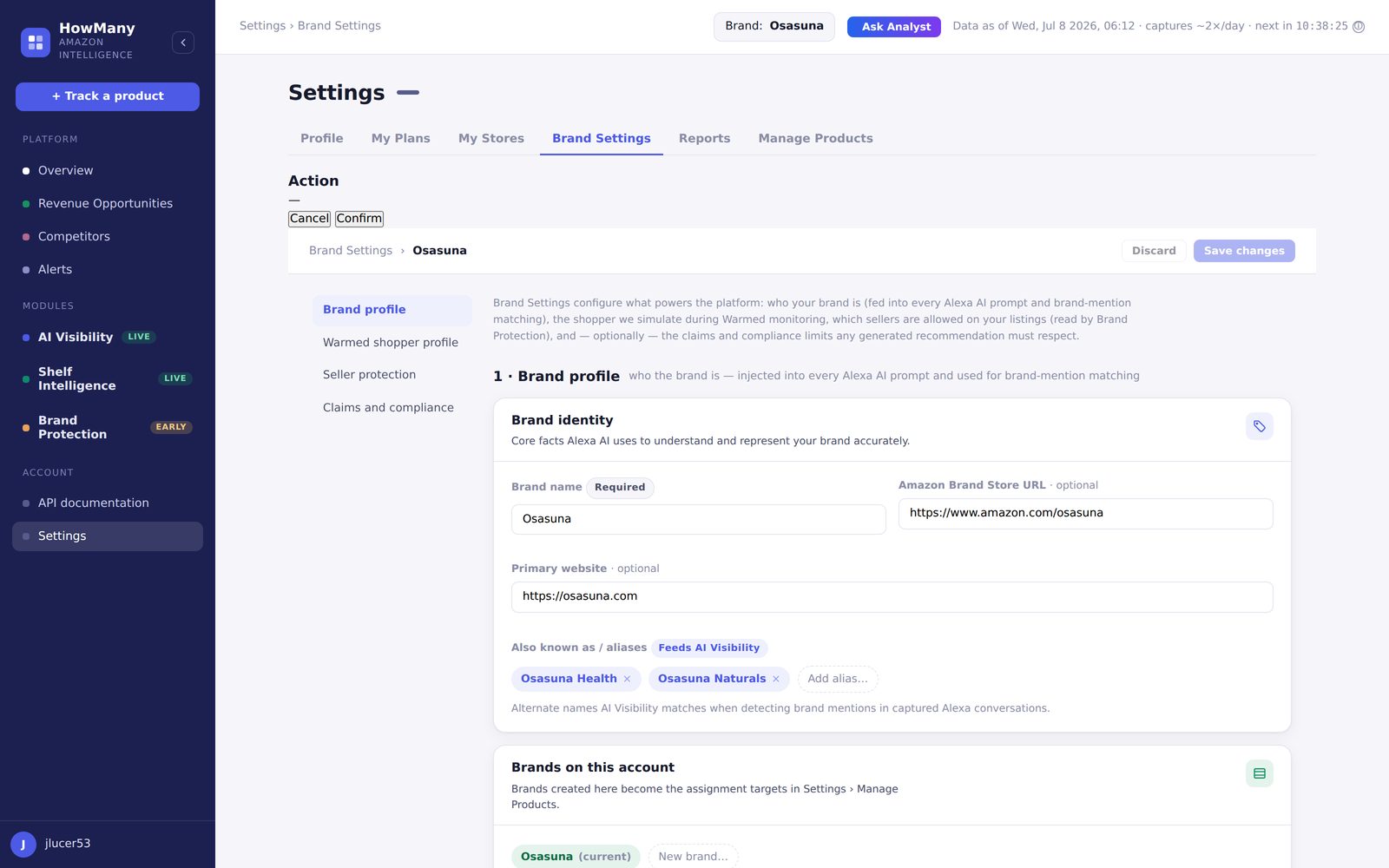
Task: Click the Cancel action button
Action: [x=309, y=219]
